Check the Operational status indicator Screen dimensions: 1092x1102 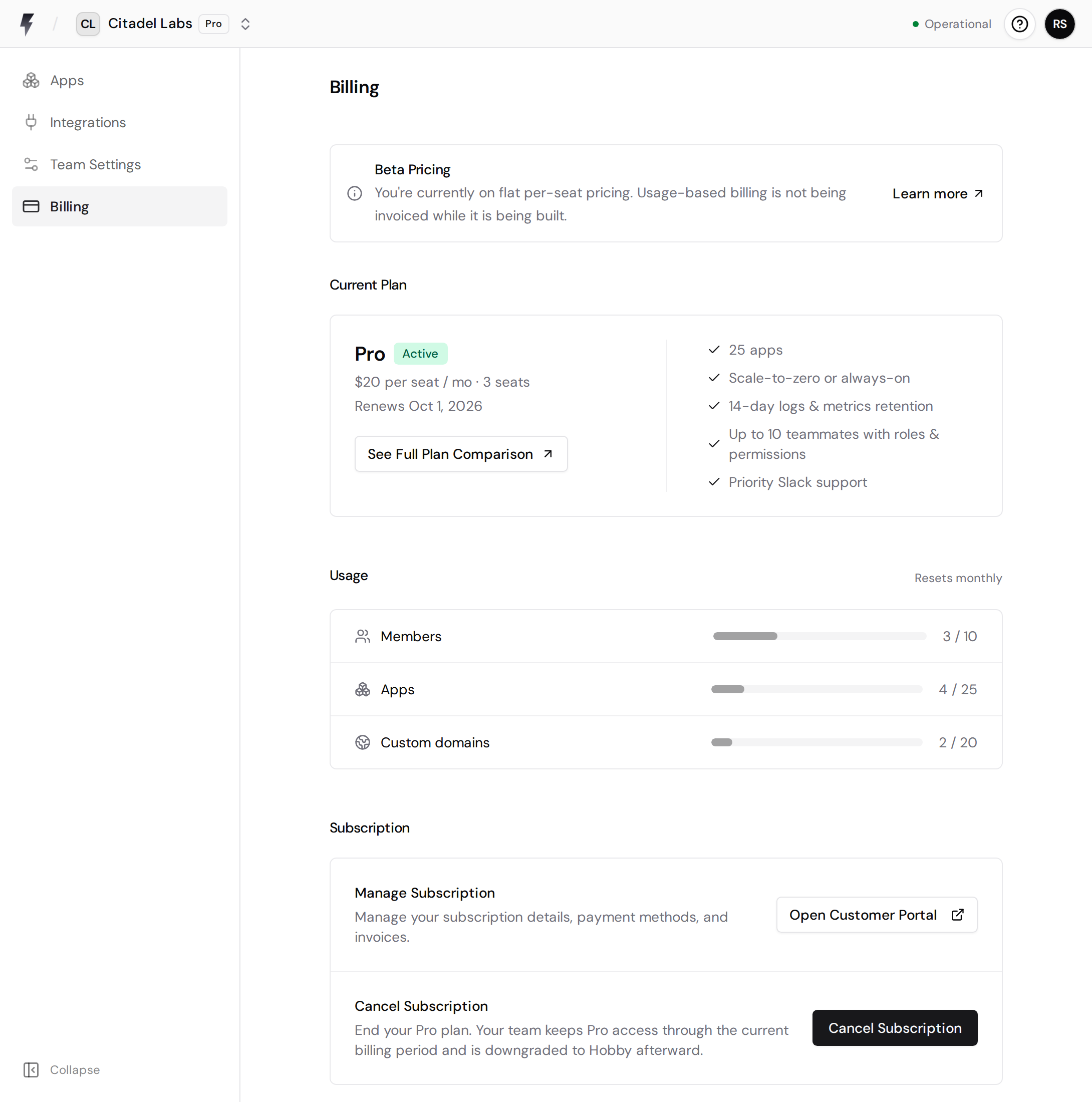pyautogui.click(x=952, y=24)
